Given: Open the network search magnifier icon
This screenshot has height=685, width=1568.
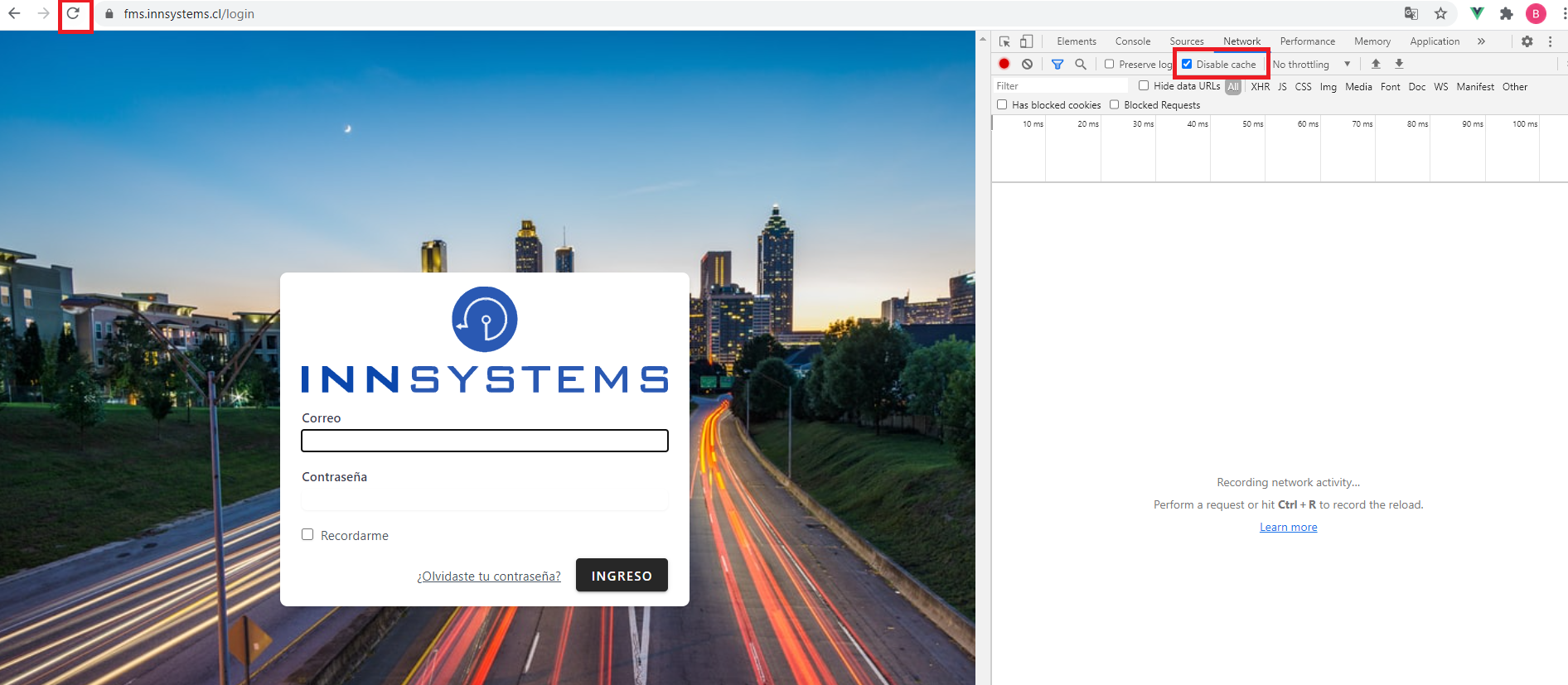Looking at the screenshot, I should coord(1081,64).
